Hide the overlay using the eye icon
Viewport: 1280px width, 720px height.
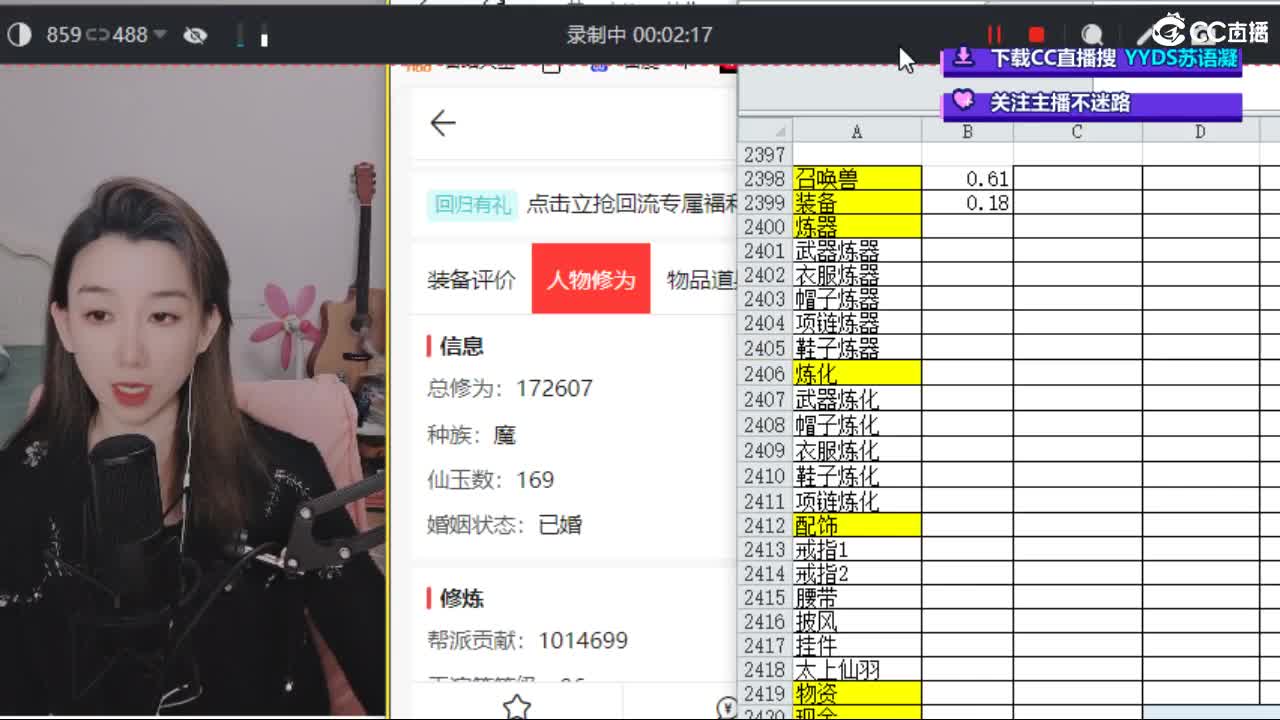(196, 34)
